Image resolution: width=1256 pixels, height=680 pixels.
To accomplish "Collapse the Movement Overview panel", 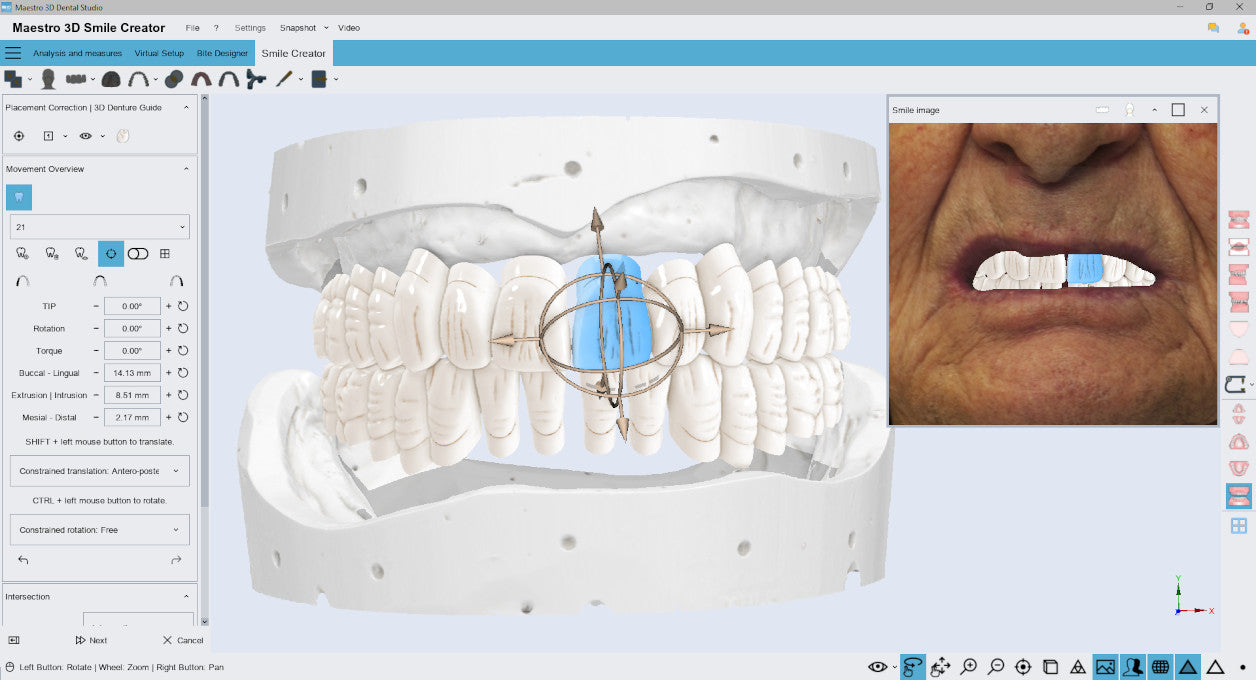I will point(186,169).
